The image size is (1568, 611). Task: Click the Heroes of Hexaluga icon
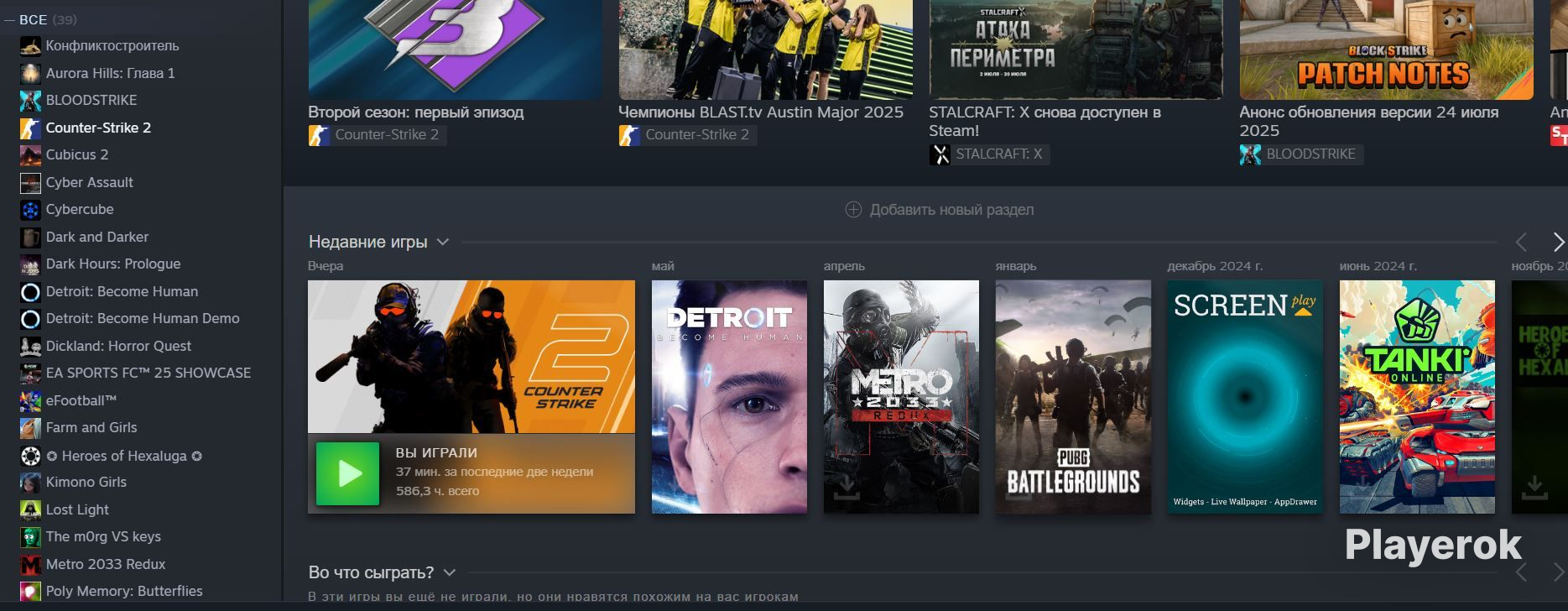click(x=30, y=456)
